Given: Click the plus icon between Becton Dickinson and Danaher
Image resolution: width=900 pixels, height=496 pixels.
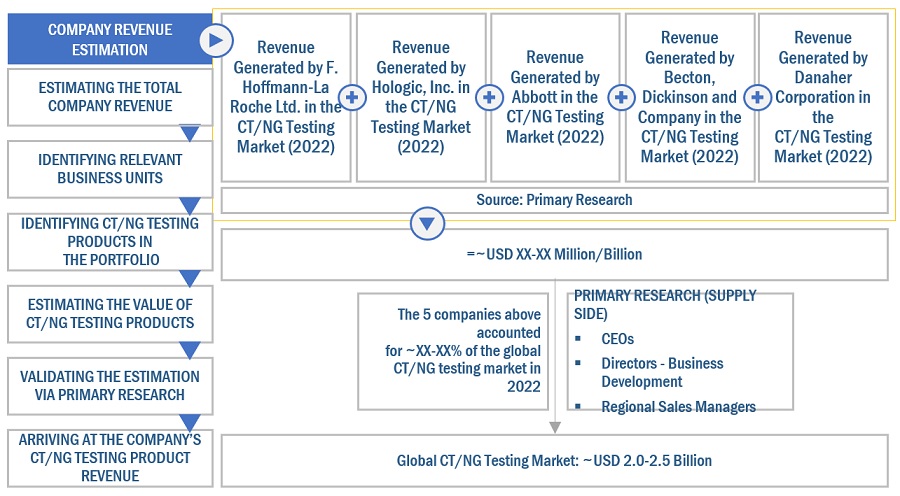Looking at the screenshot, I should point(758,97).
